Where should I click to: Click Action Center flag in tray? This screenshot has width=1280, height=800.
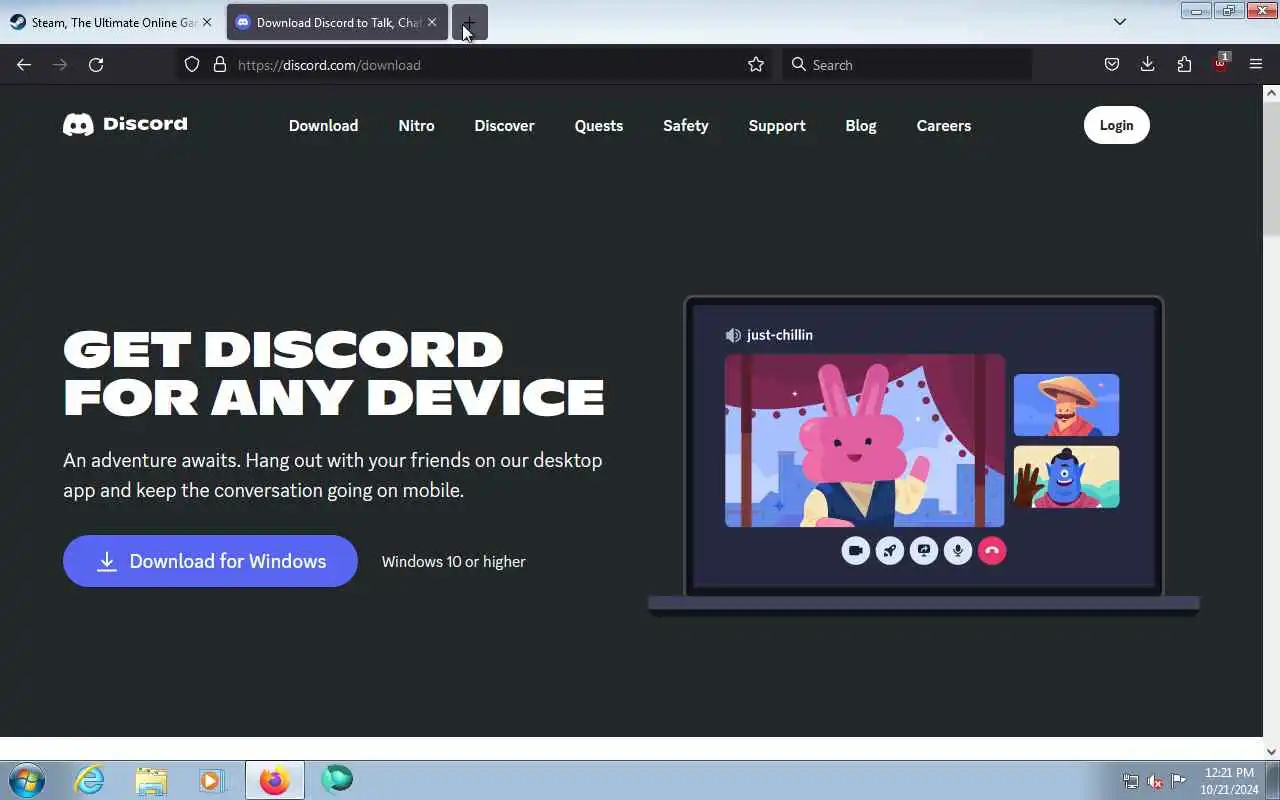point(1179,781)
